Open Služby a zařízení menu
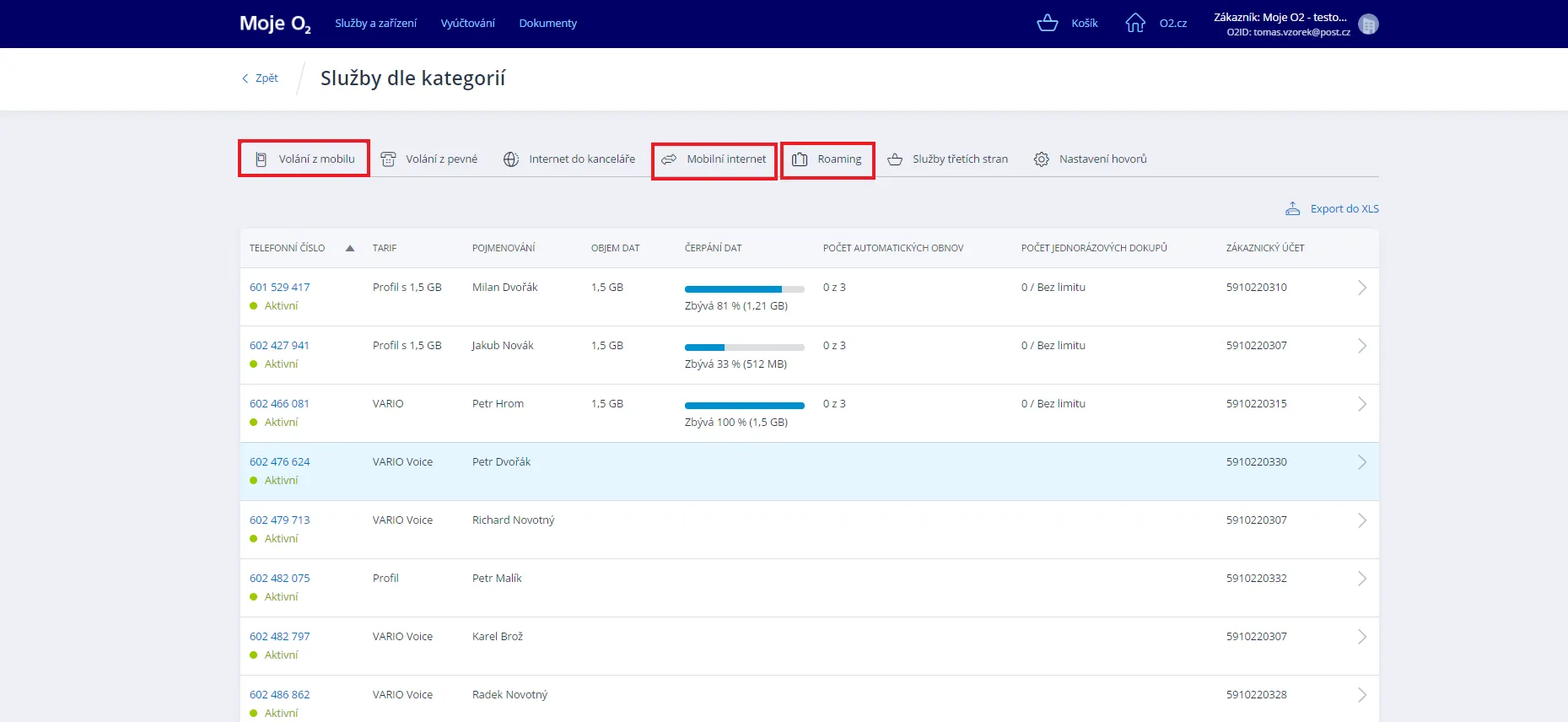The height and width of the screenshot is (722, 1568). (x=375, y=24)
